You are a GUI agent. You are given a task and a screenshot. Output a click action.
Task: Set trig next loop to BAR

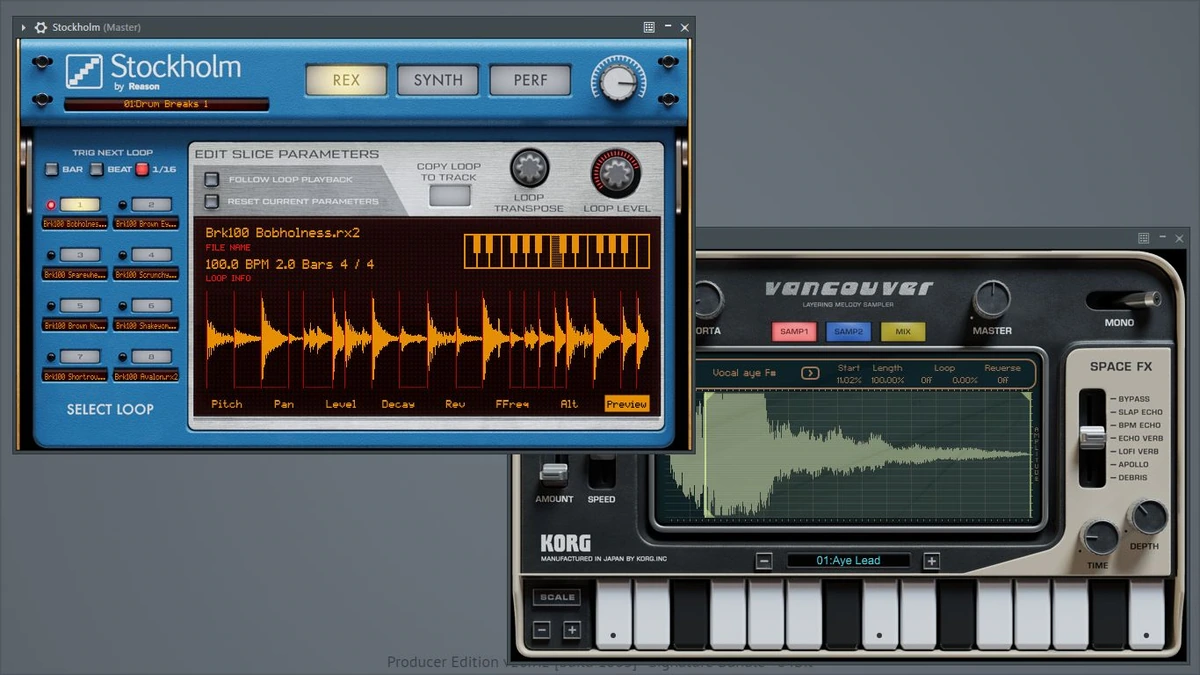[x=51, y=169]
